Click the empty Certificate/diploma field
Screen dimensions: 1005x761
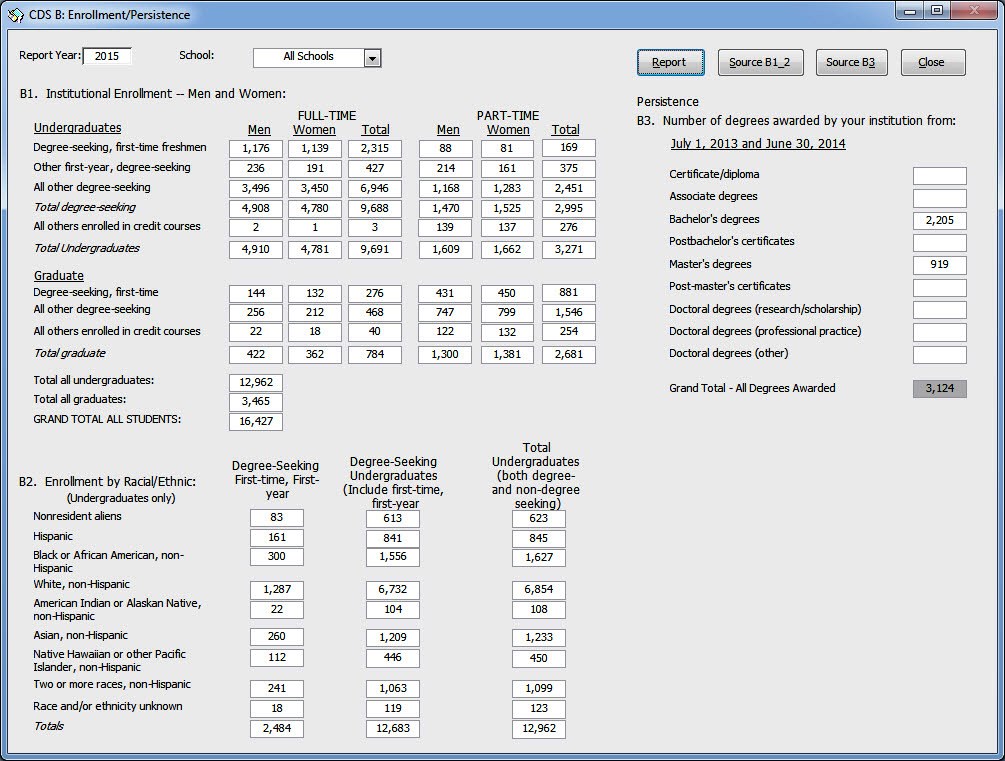[x=940, y=176]
